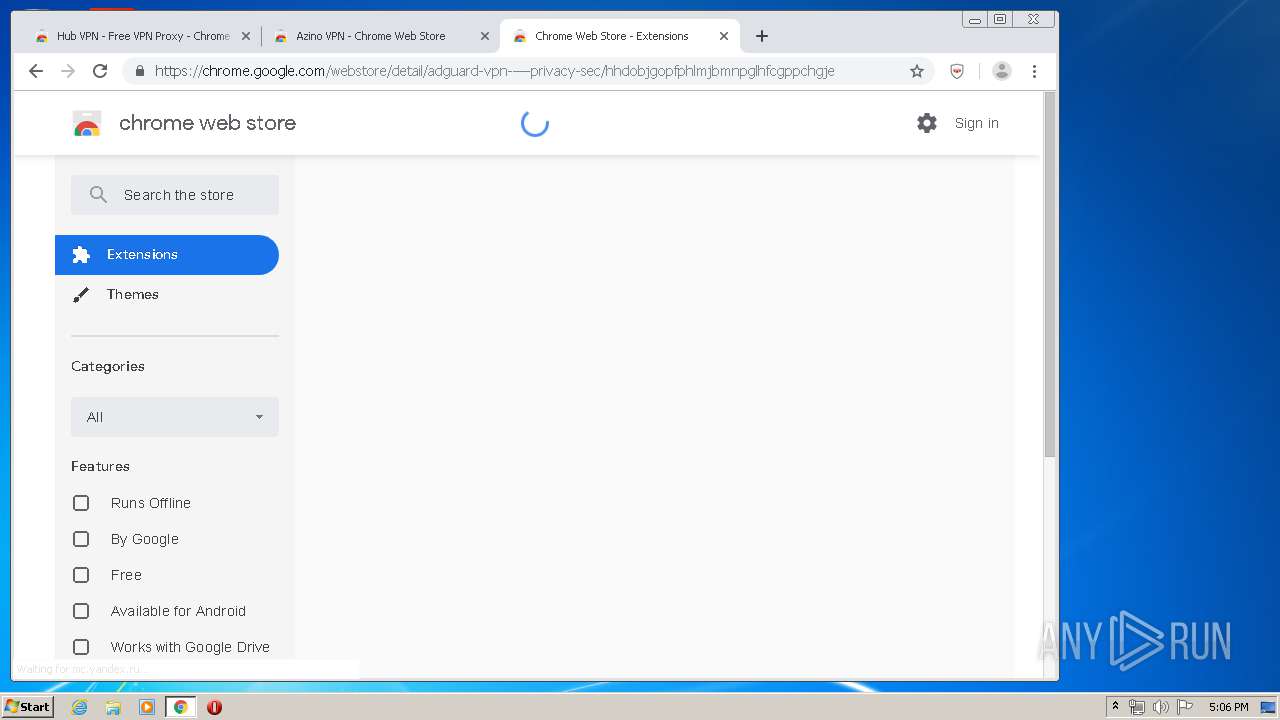Bookmark this page with the star icon
This screenshot has width=1280, height=720.
pyautogui.click(x=916, y=71)
